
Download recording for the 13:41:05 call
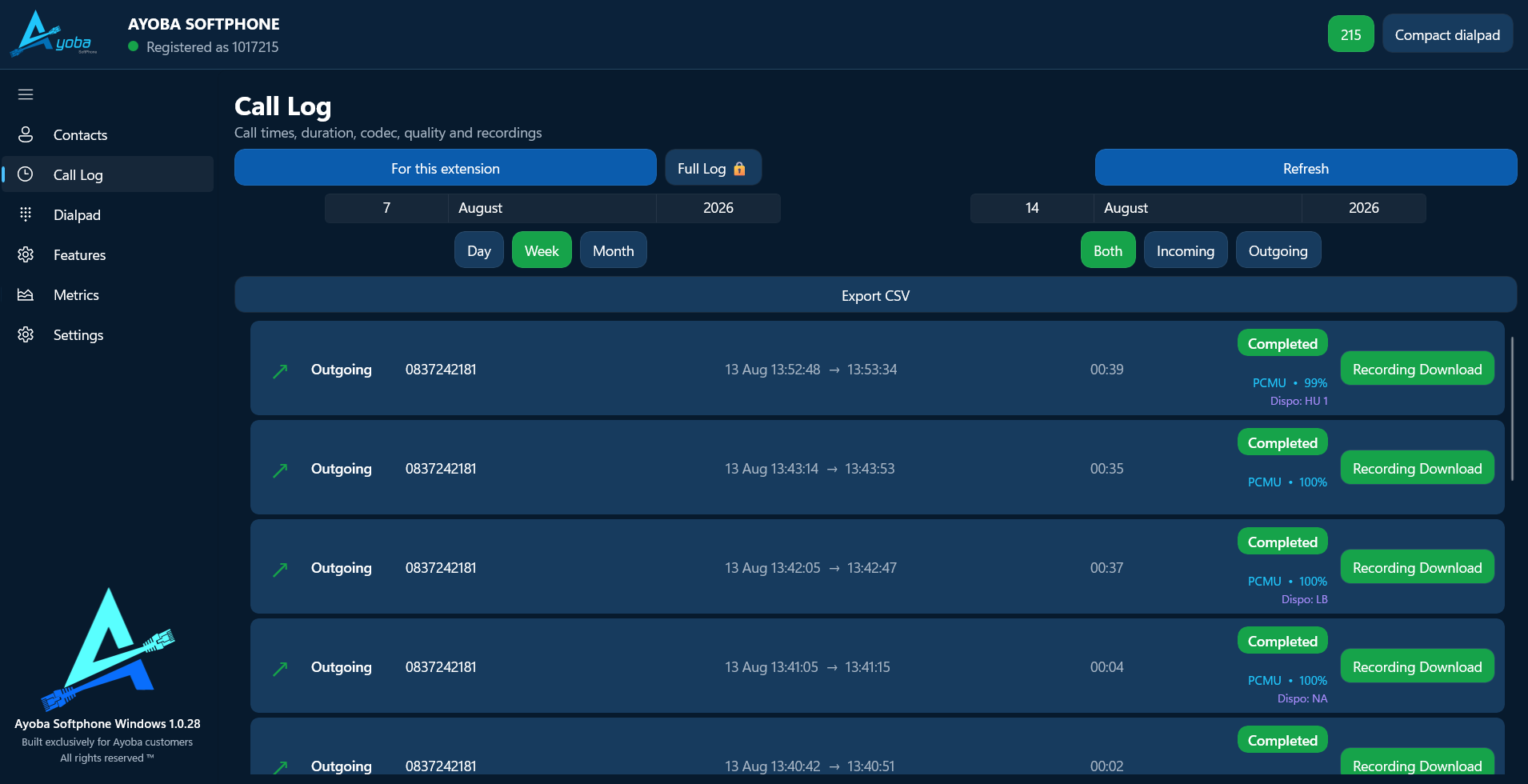pyautogui.click(x=1417, y=666)
